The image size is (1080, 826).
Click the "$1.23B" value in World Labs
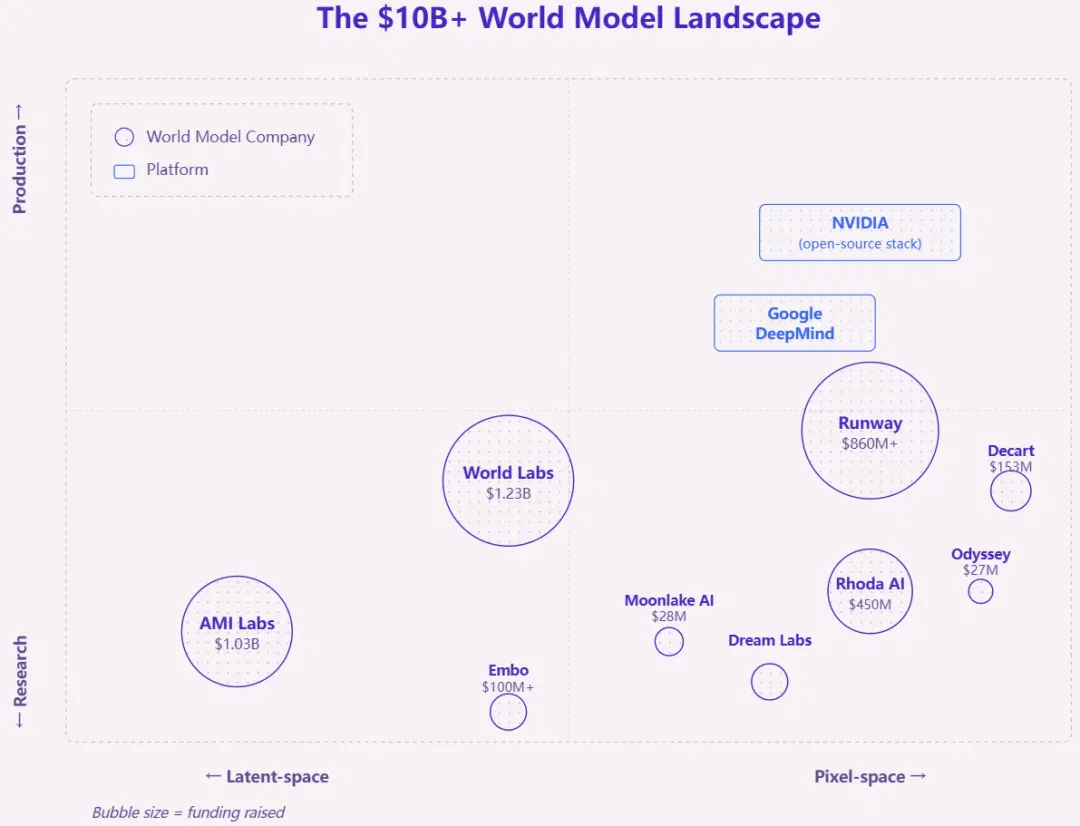click(508, 493)
